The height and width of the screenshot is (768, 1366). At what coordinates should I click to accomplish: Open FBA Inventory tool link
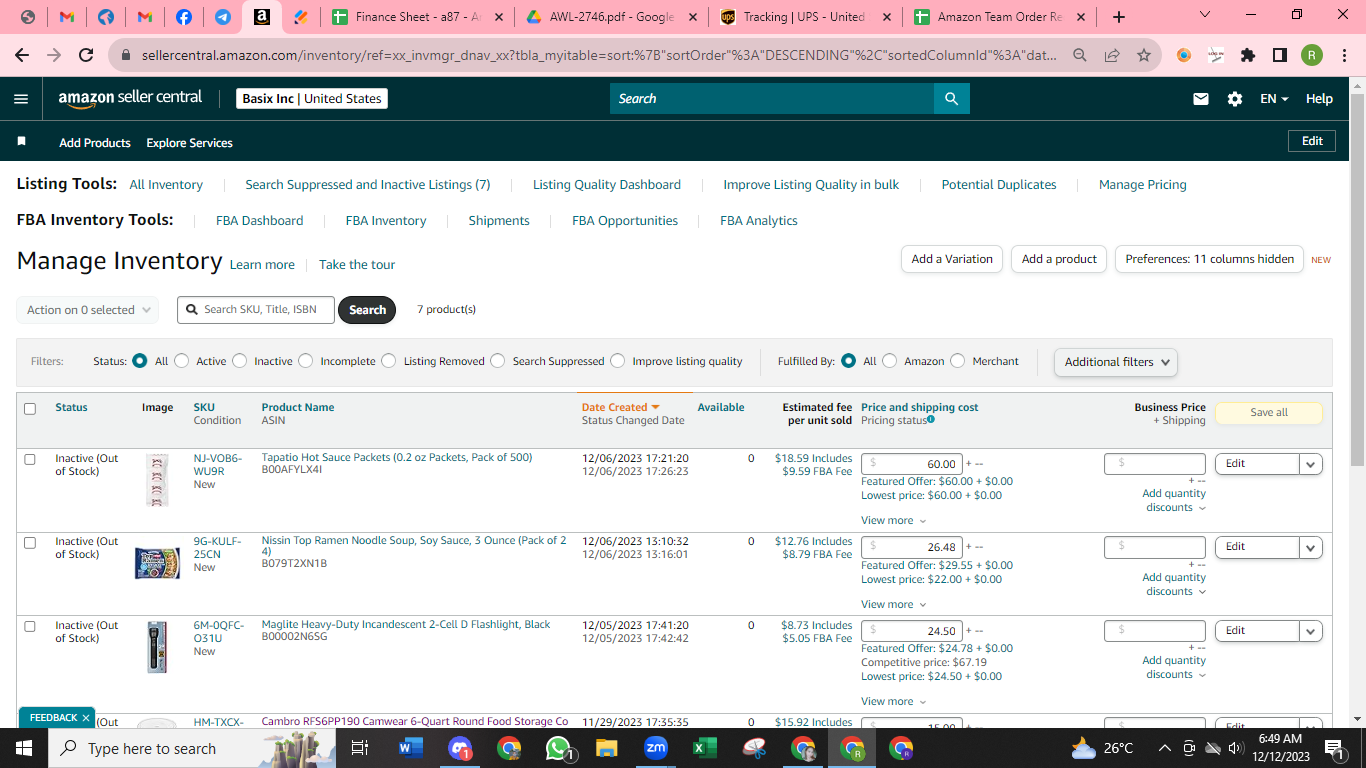(386, 221)
